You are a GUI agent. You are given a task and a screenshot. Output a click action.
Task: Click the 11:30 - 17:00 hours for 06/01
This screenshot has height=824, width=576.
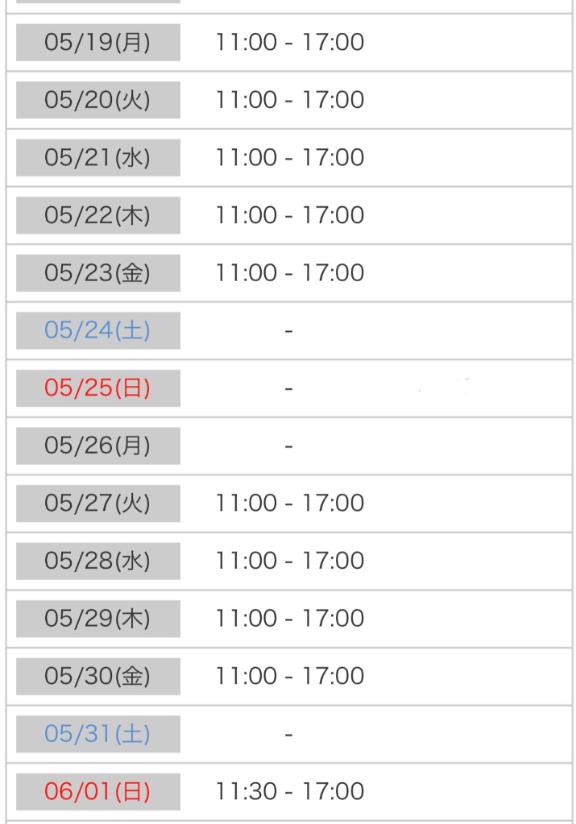[x=290, y=791]
